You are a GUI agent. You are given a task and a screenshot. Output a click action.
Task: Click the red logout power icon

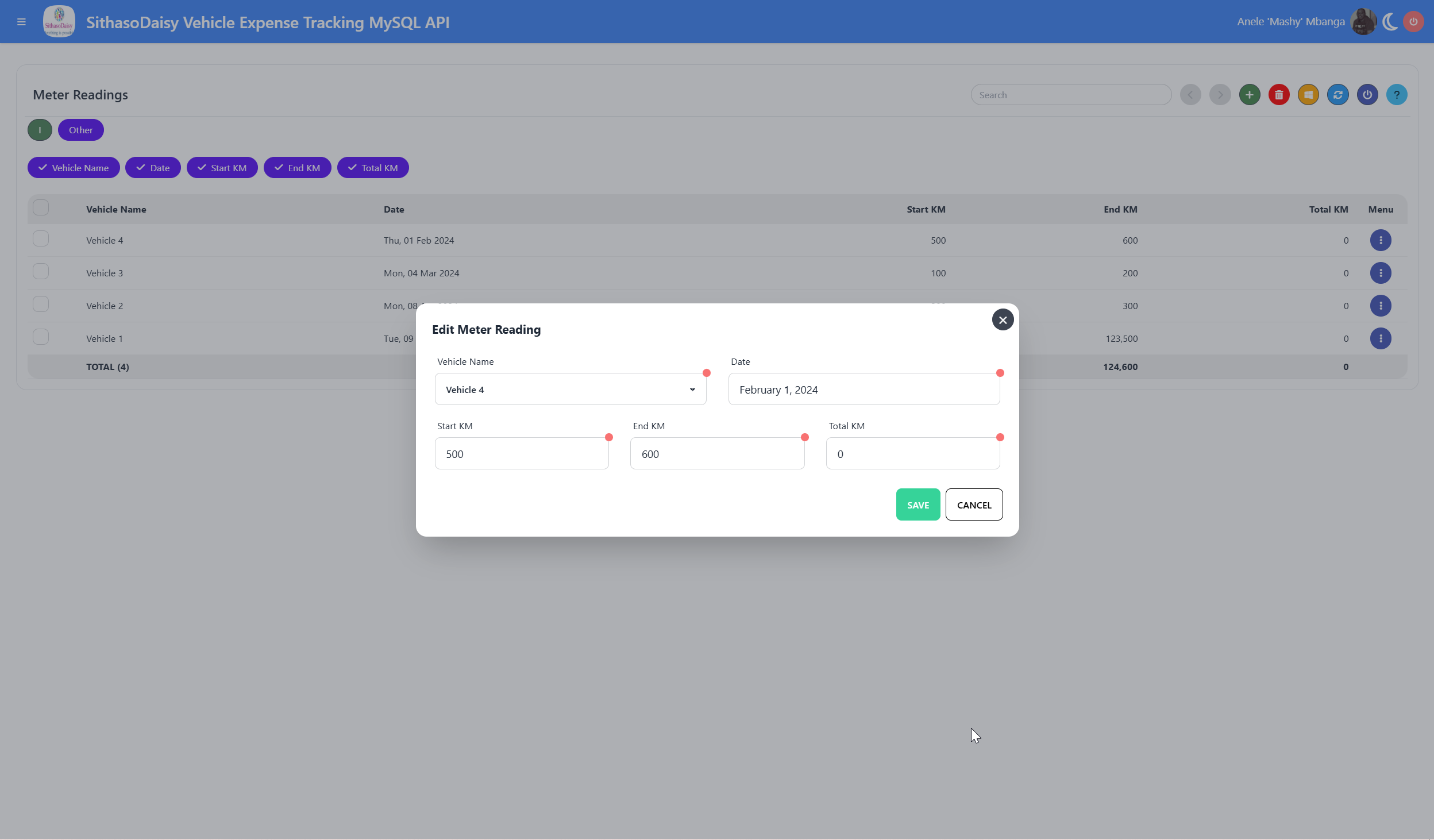tap(1413, 22)
